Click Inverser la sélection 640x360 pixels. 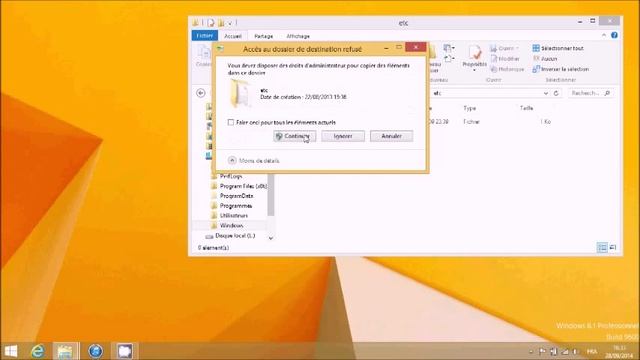560,69
